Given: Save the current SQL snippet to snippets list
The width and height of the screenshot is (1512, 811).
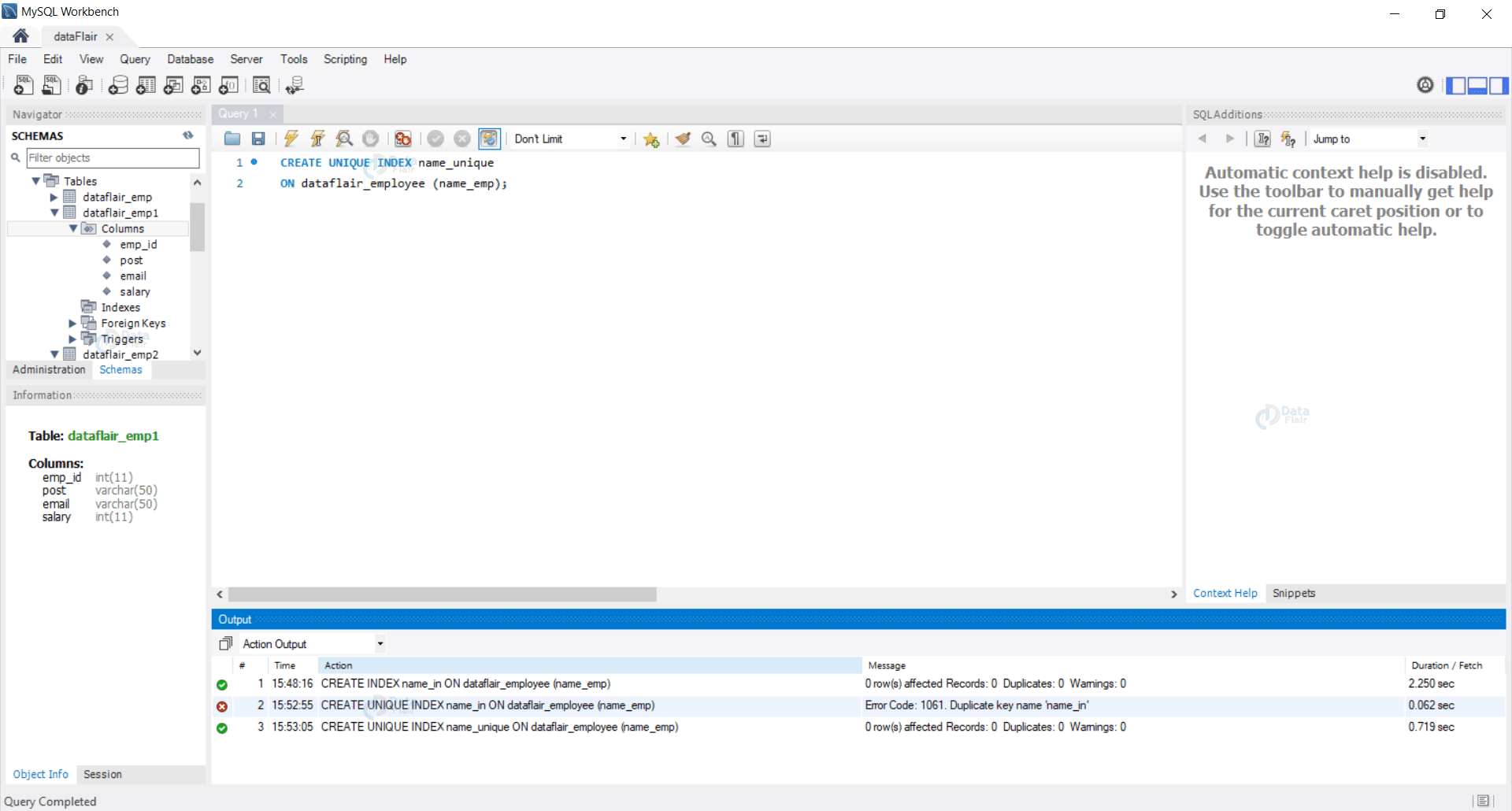Looking at the screenshot, I should click(651, 139).
